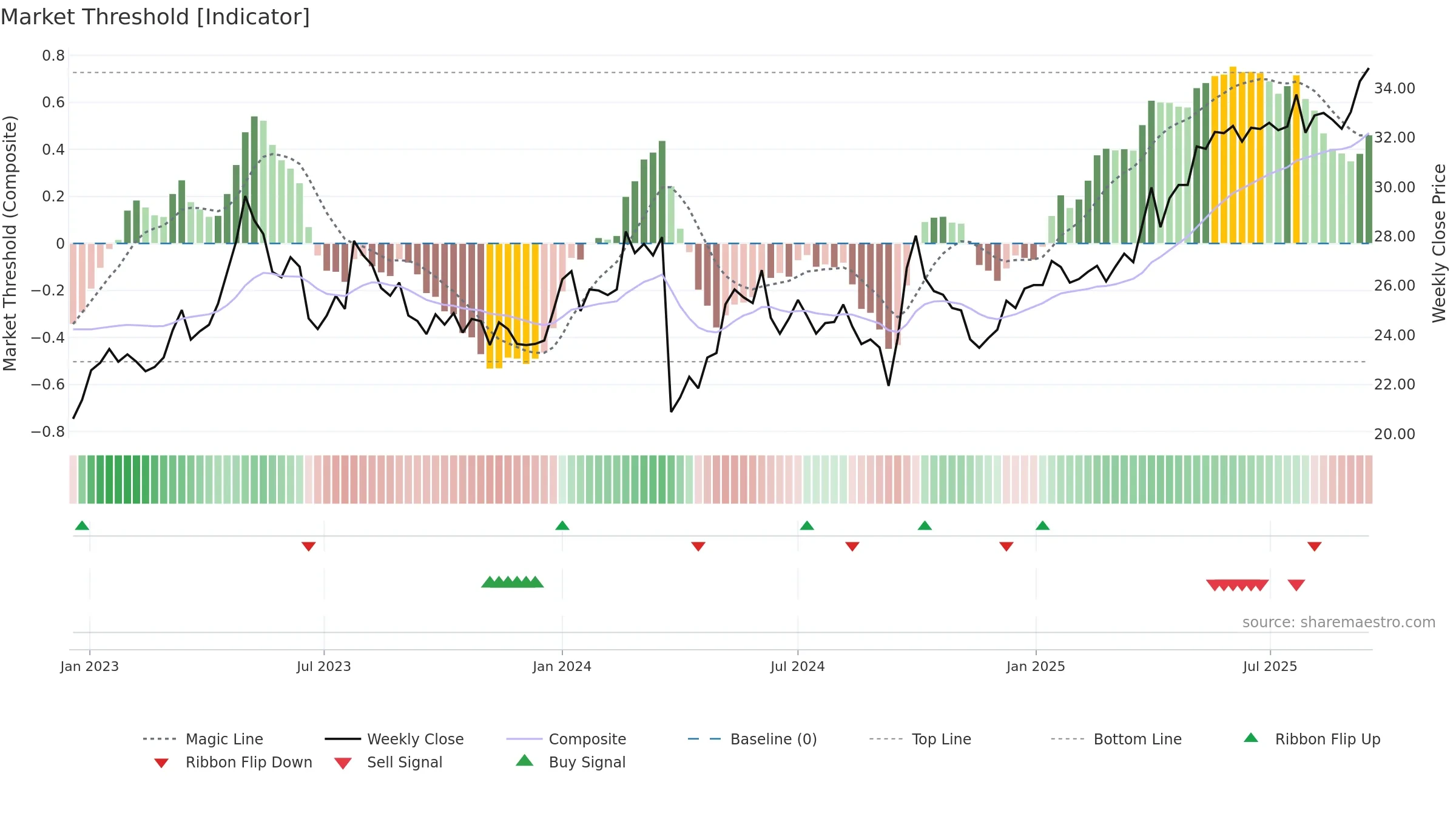
Task: Click the lone Sell Signal marker after July 2025
Action: pos(1296,585)
